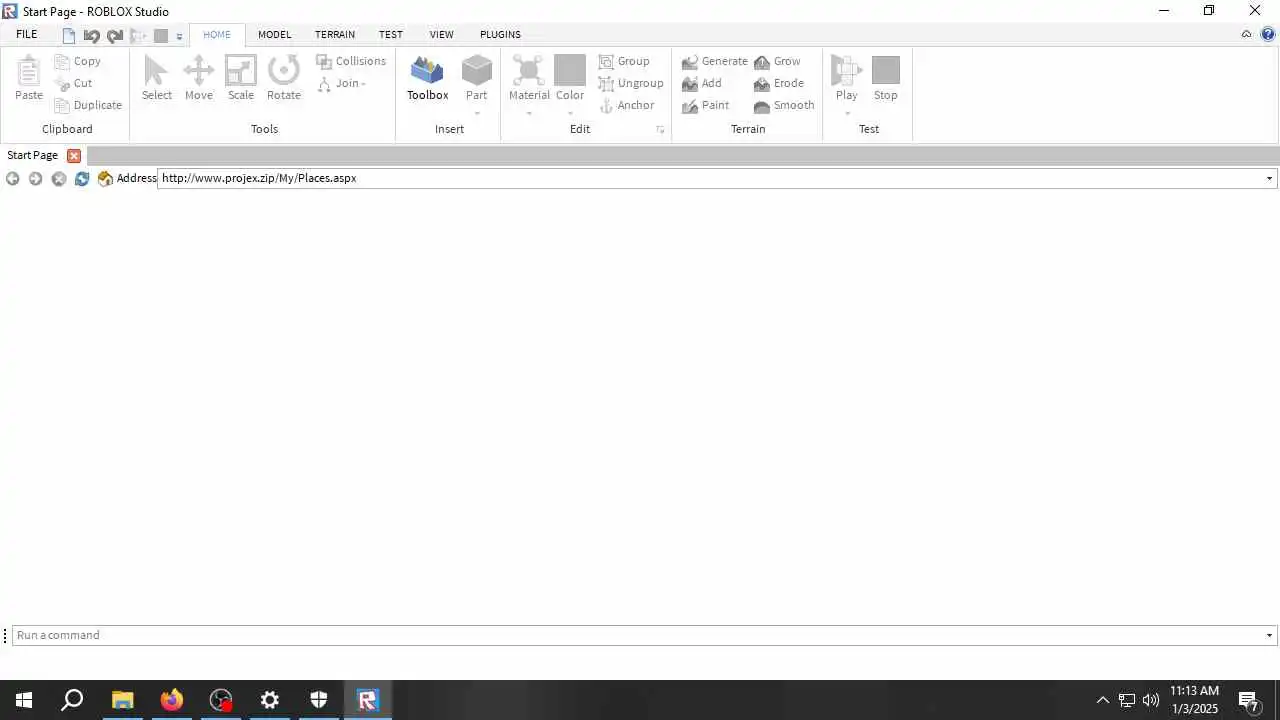Click the Group button in Edit group
The image size is (1280, 720).
point(625,61)
